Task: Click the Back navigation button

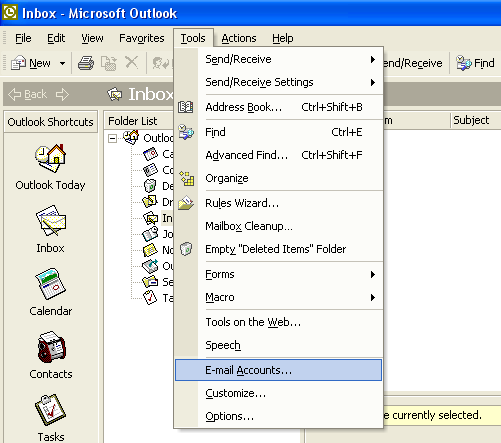Action: click(x=28, y=95)
